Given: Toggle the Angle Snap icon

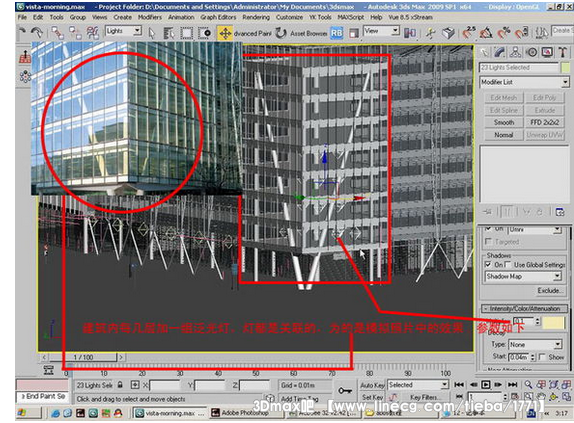Looking at the screenshot, I should tap(486, 33).
